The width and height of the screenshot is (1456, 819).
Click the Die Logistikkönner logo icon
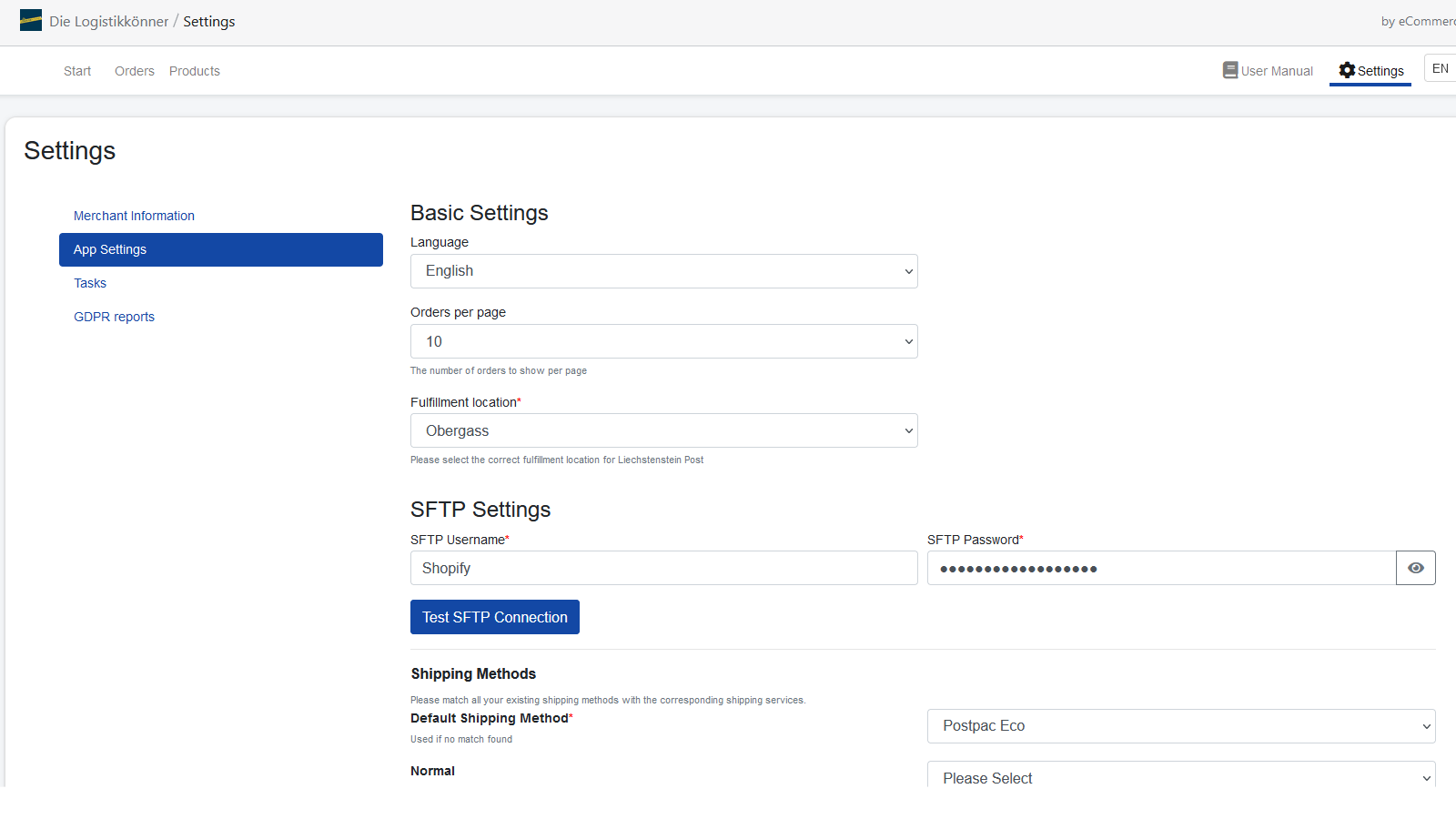31,20
